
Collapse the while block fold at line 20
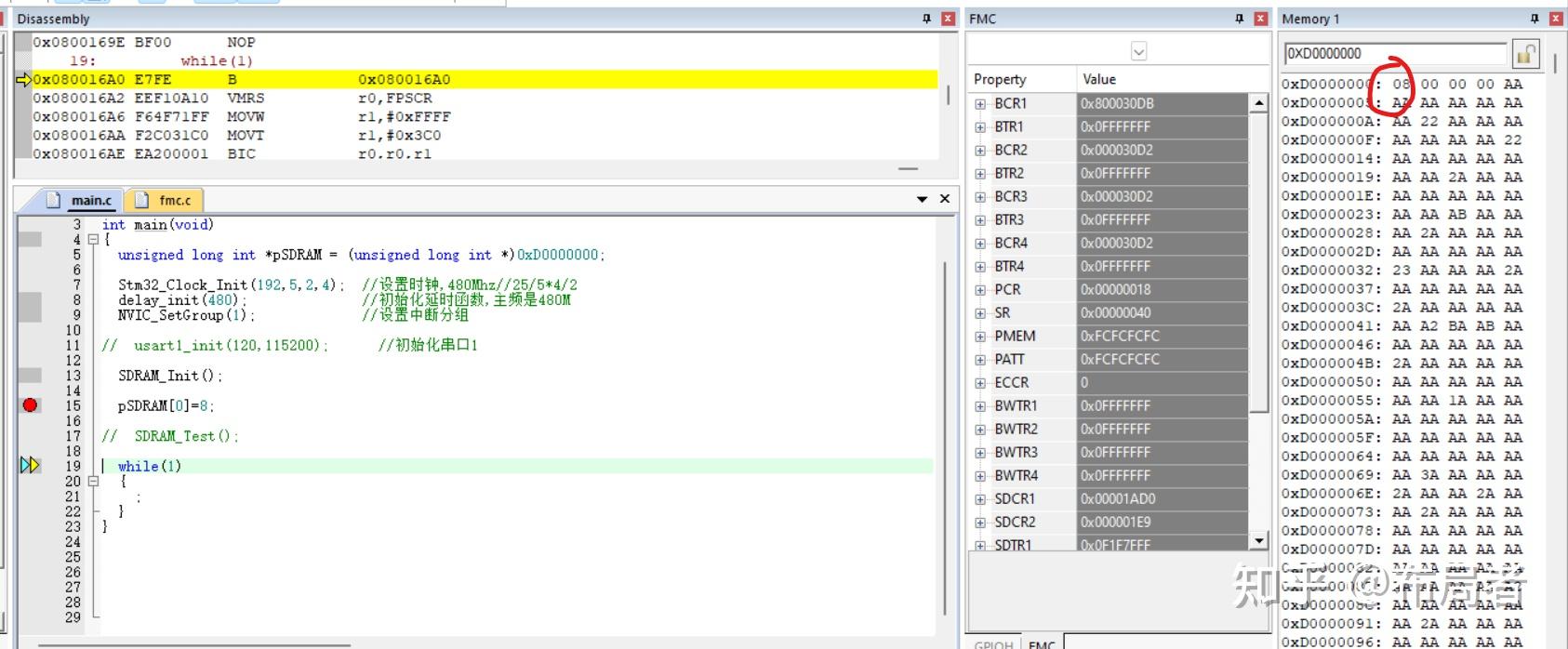click(93, 482)
